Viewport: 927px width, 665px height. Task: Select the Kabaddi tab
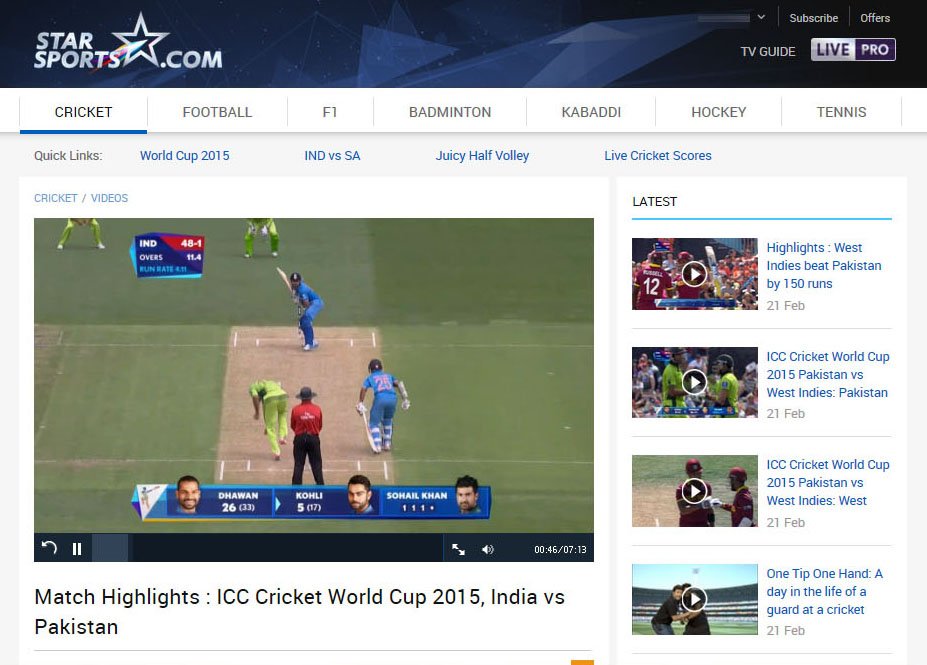click(591, 112)
